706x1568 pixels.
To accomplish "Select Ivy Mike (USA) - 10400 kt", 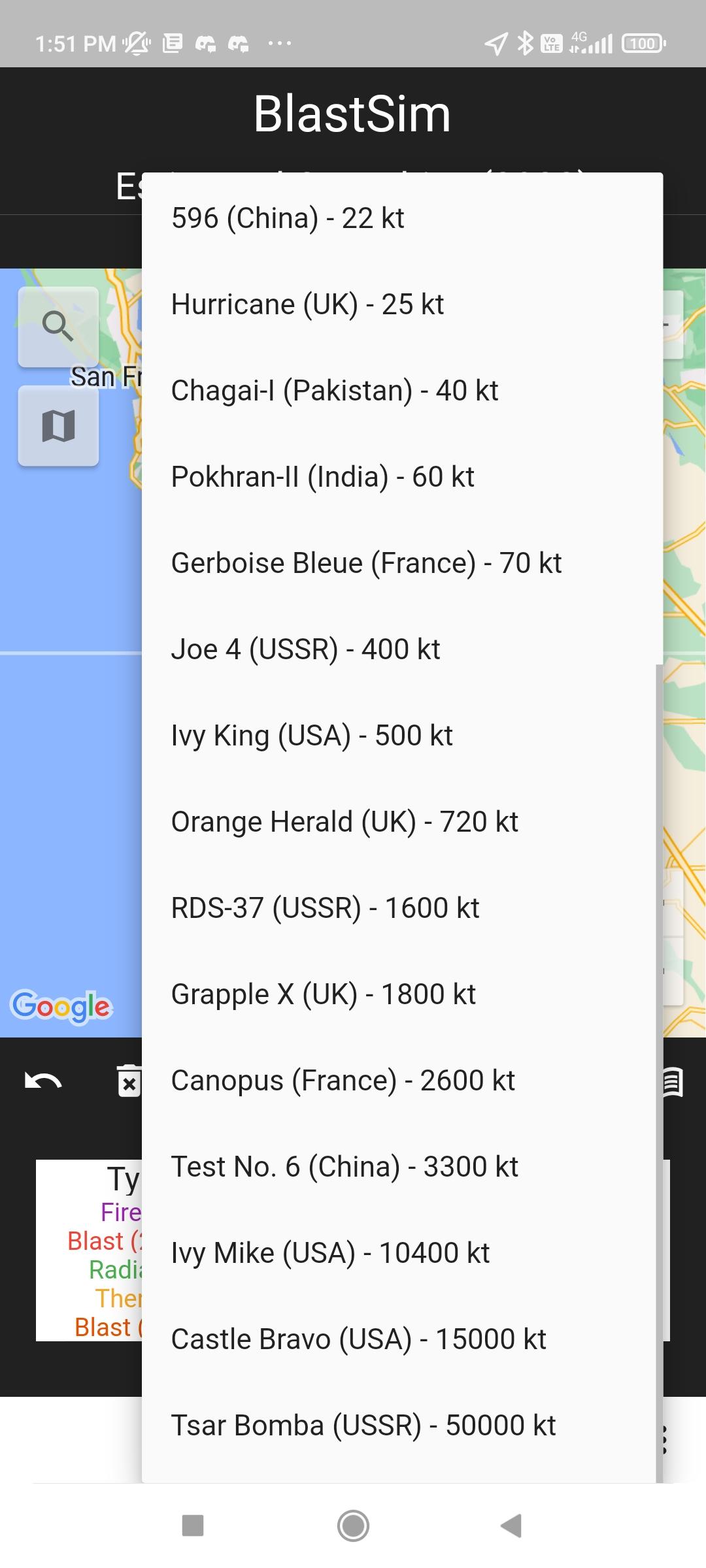I will pyautogui.click(x=330, y=1253).
